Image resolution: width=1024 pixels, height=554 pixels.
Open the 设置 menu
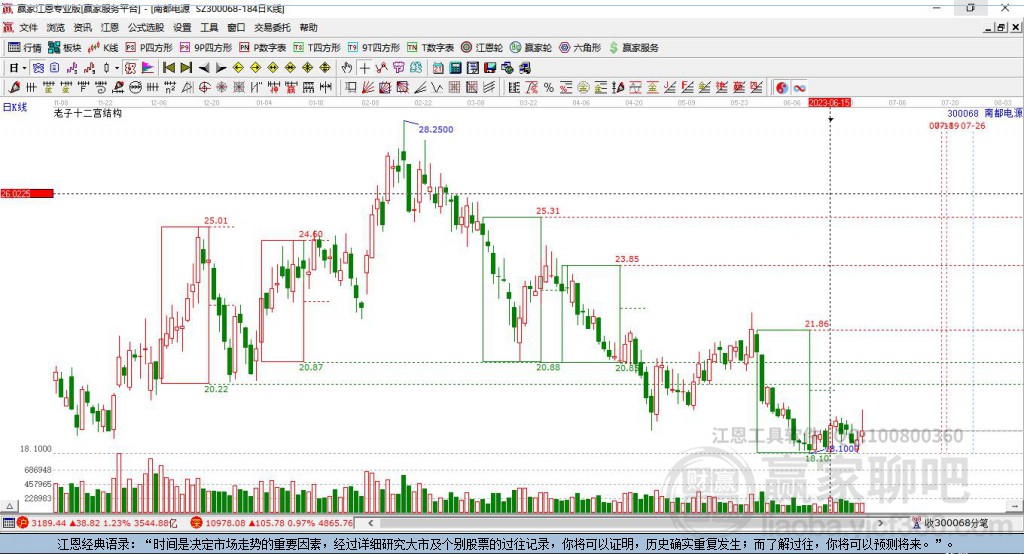(182, 27)
